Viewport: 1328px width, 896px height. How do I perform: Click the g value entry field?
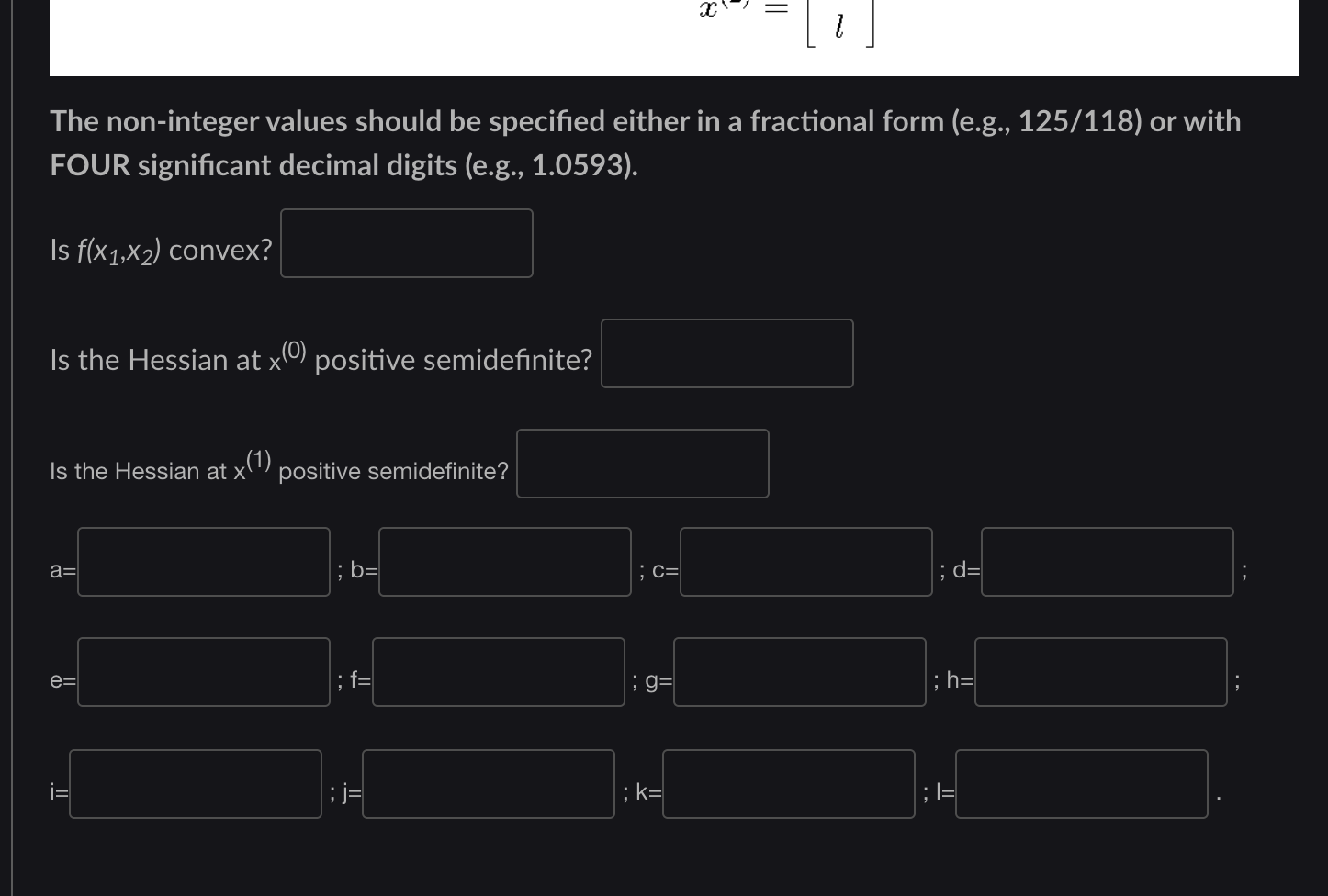(799, 673)
